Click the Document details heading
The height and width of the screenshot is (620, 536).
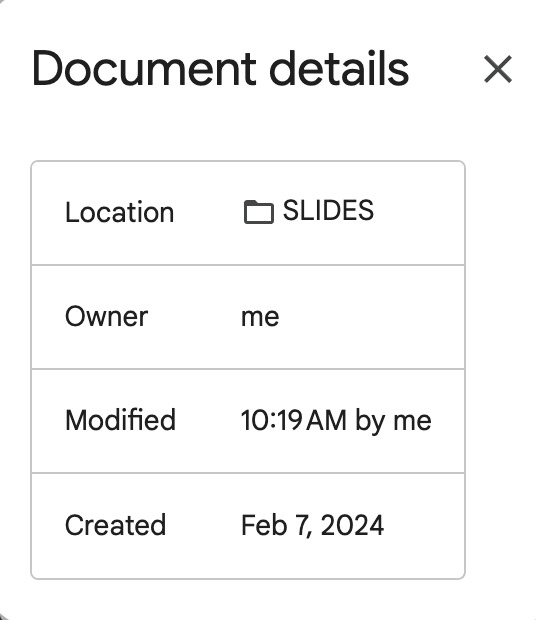220,68
